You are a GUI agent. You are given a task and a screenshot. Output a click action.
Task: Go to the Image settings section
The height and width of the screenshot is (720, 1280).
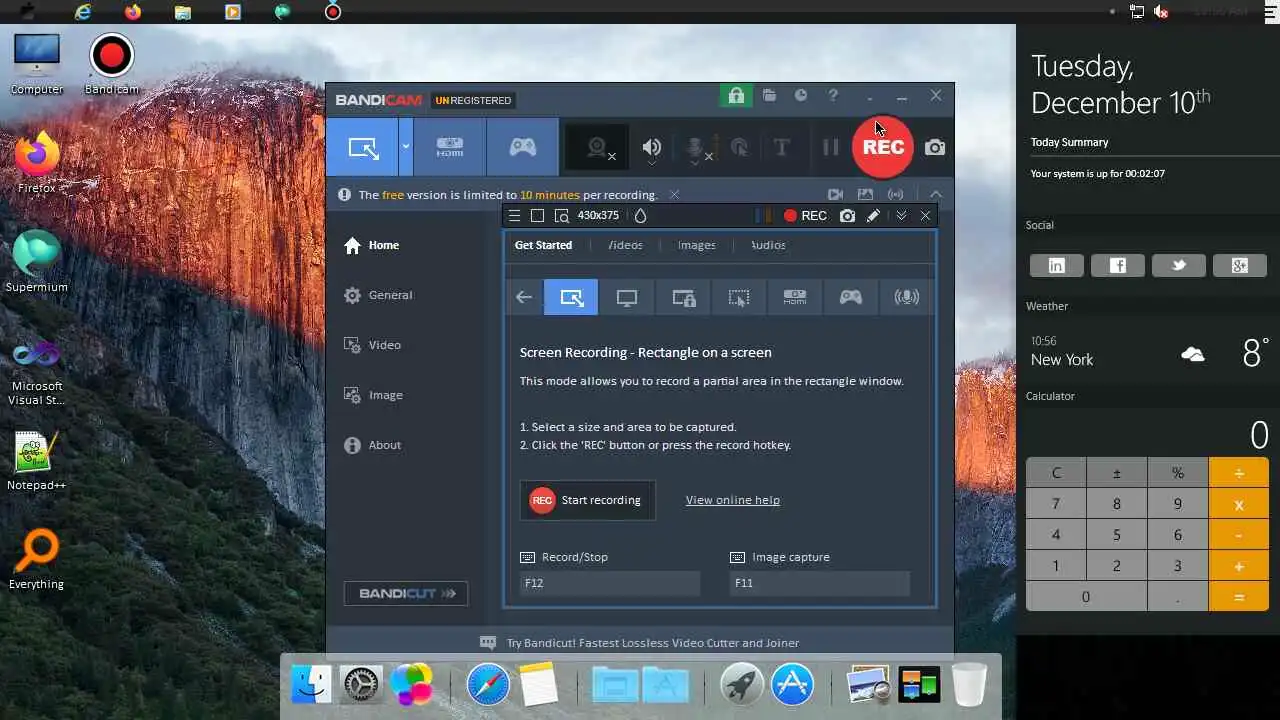(x=373, y=395)
